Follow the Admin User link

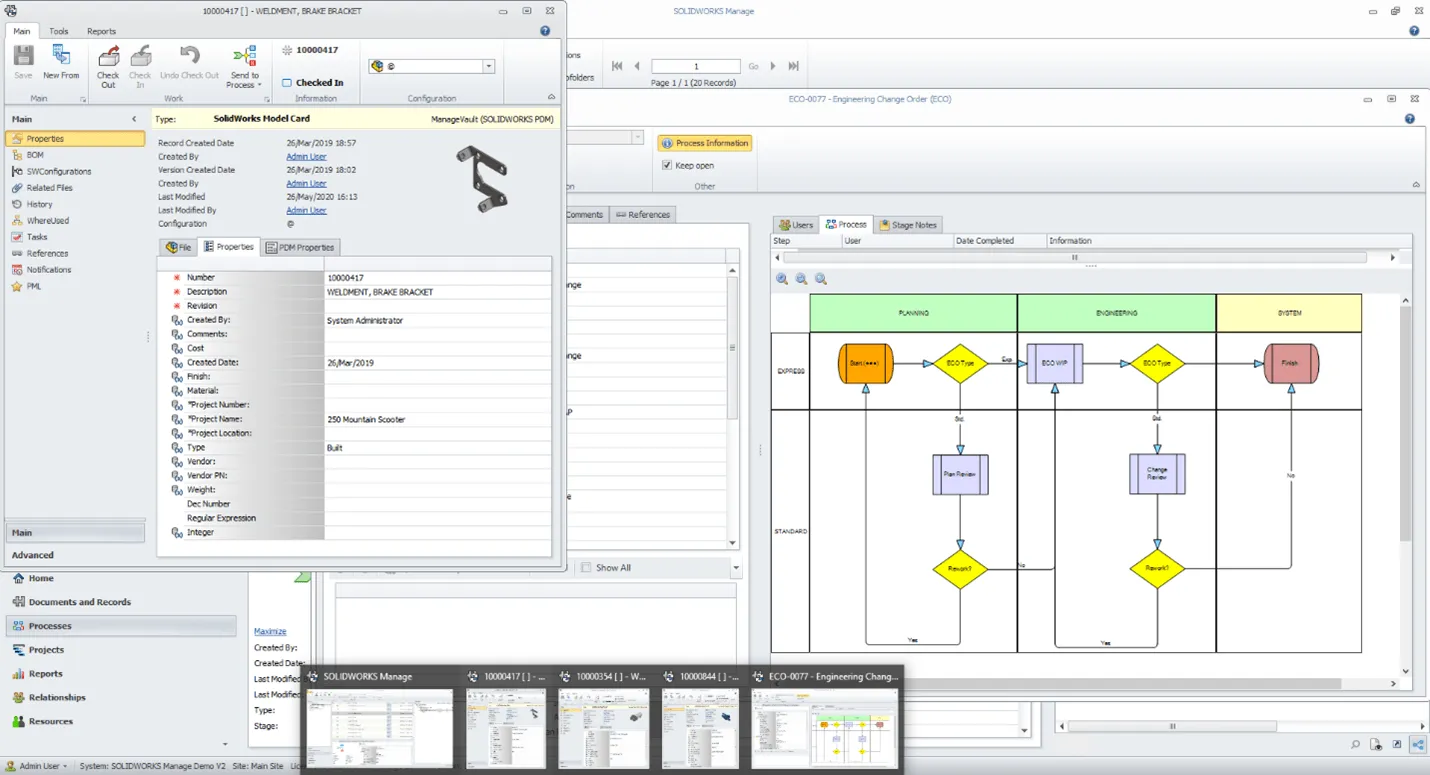pyautogui.click(x=306, y=156)
